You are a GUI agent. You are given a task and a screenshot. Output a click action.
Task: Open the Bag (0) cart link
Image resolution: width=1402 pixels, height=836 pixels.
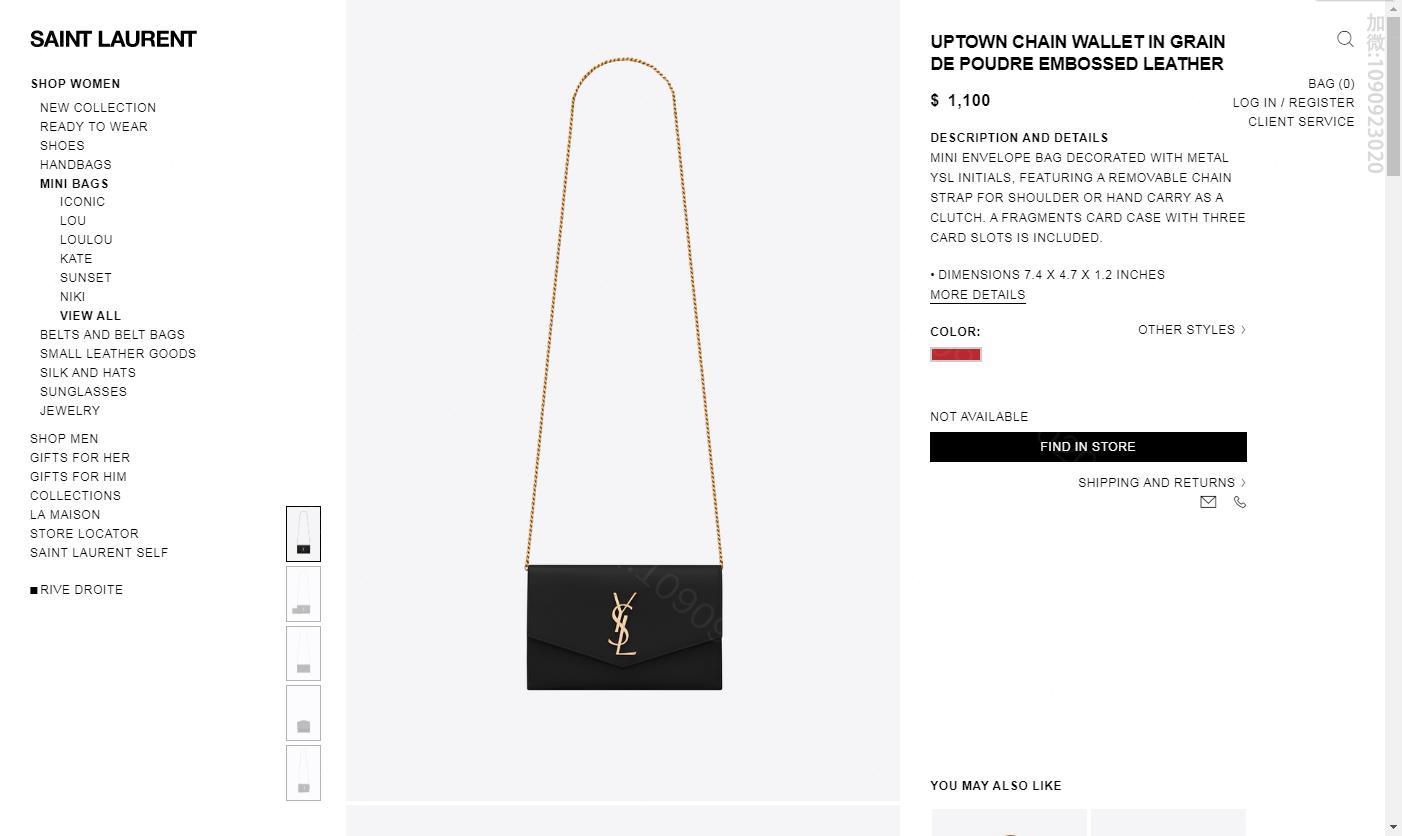1331,84
